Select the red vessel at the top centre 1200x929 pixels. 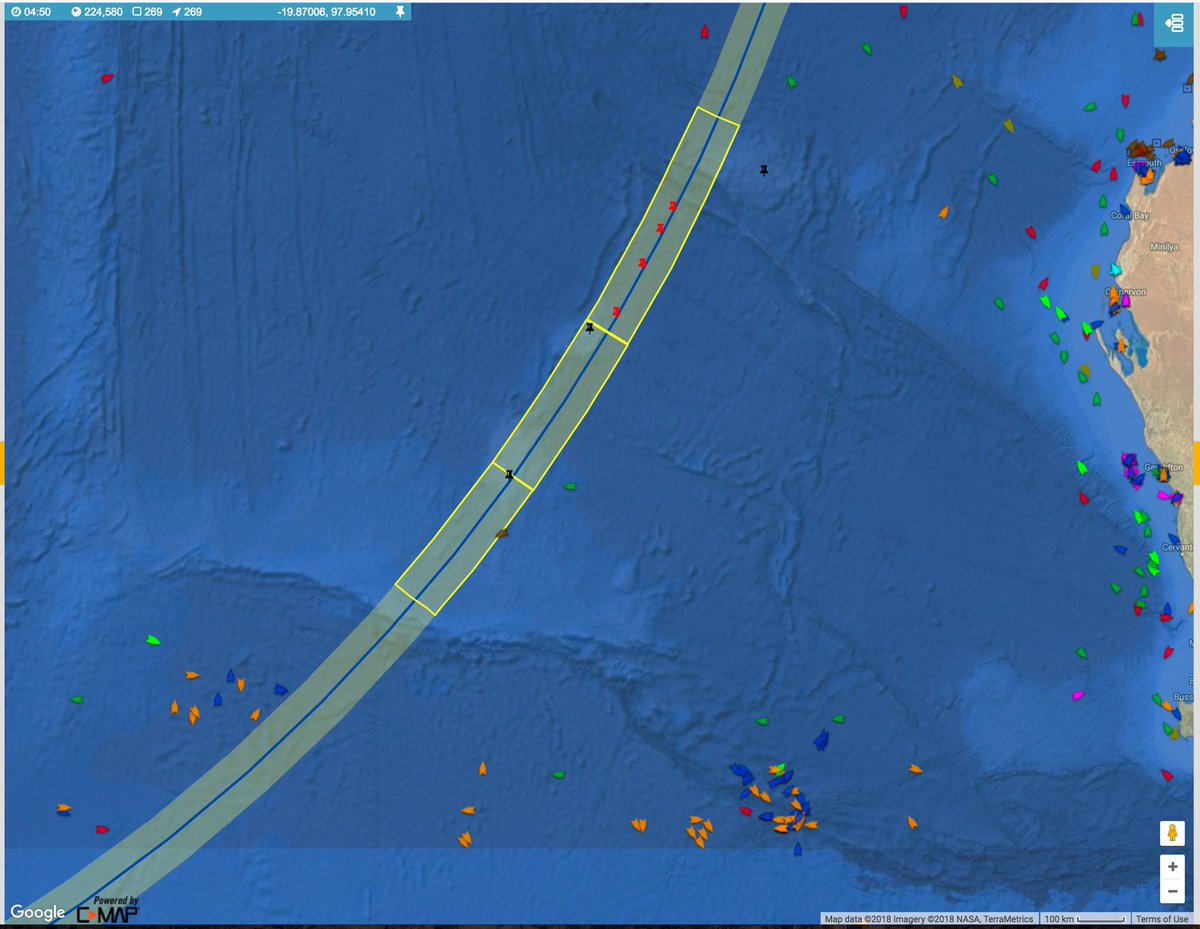click(903, 12)
